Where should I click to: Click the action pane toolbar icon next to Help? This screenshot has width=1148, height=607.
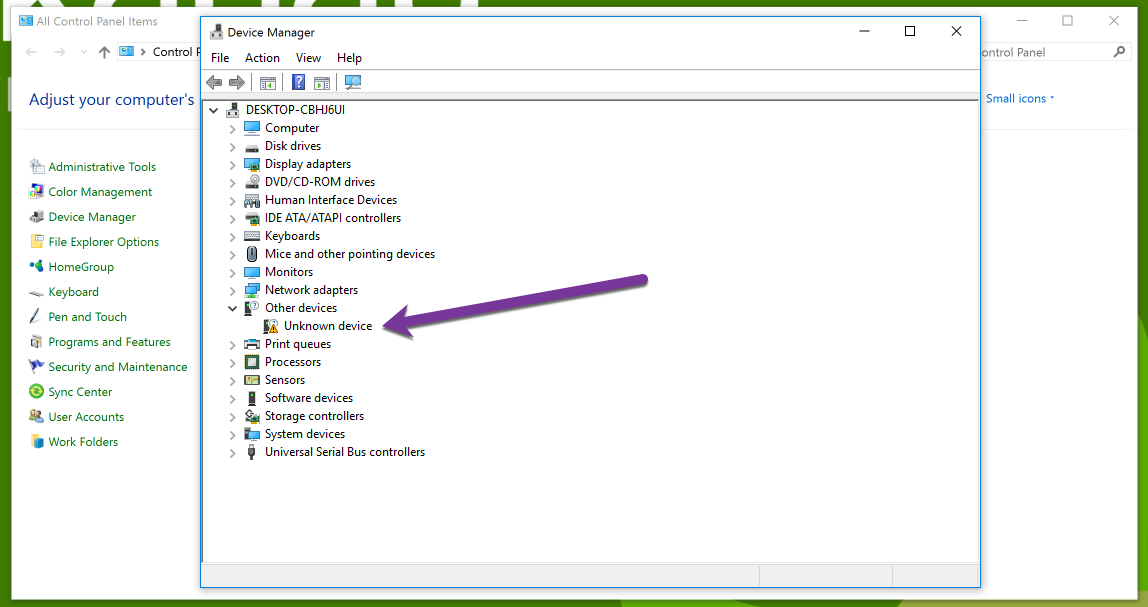321,83
